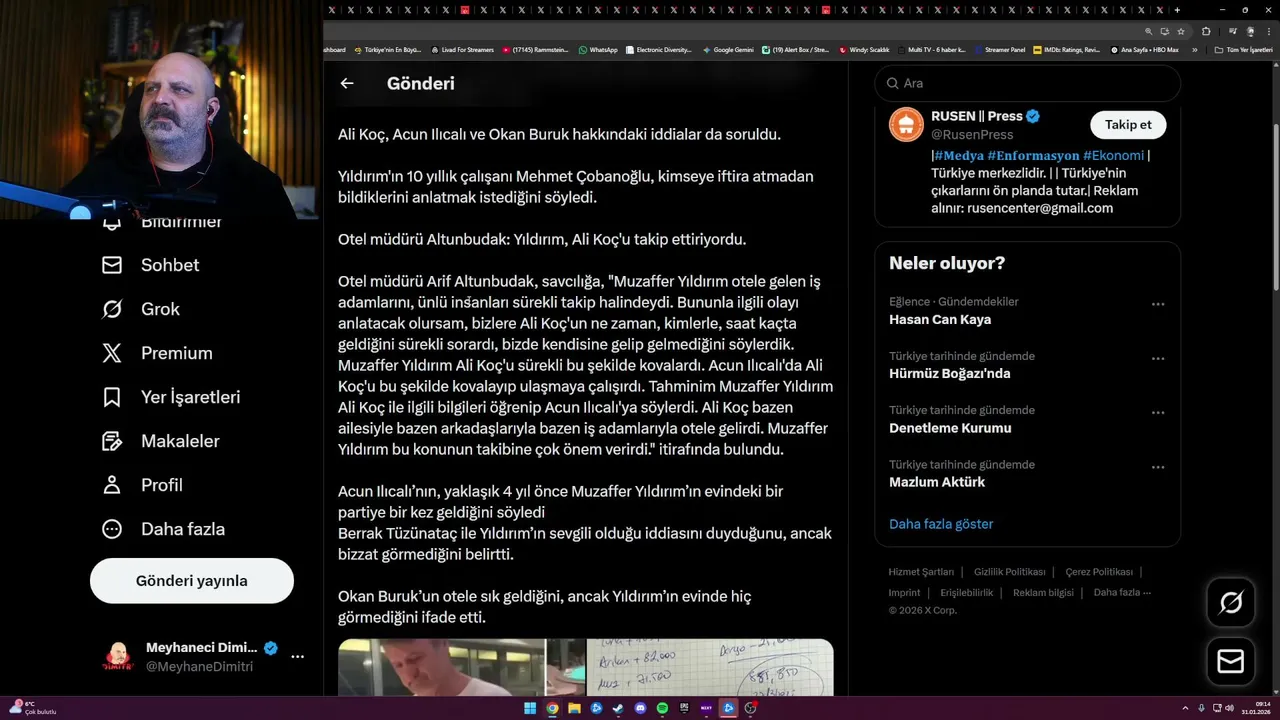Click the Profil person icon
Screen dimensions: 1280x720
[x=112, y=485]
